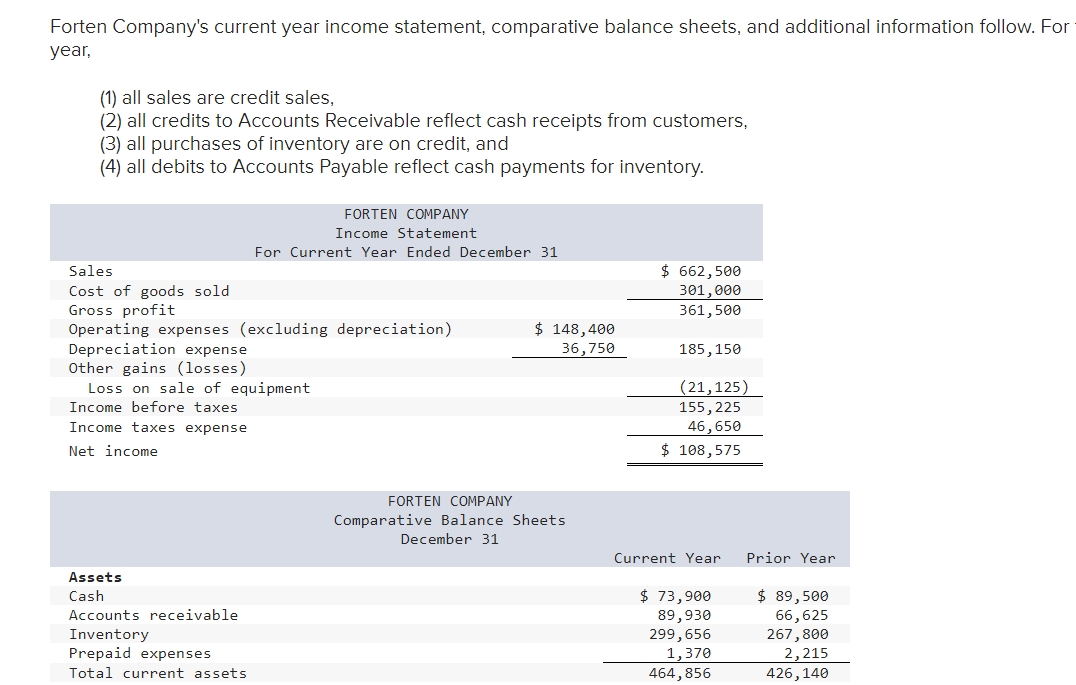
Task: Click the Sales amount $ 662,500
Action: click(x=701, y=271)
